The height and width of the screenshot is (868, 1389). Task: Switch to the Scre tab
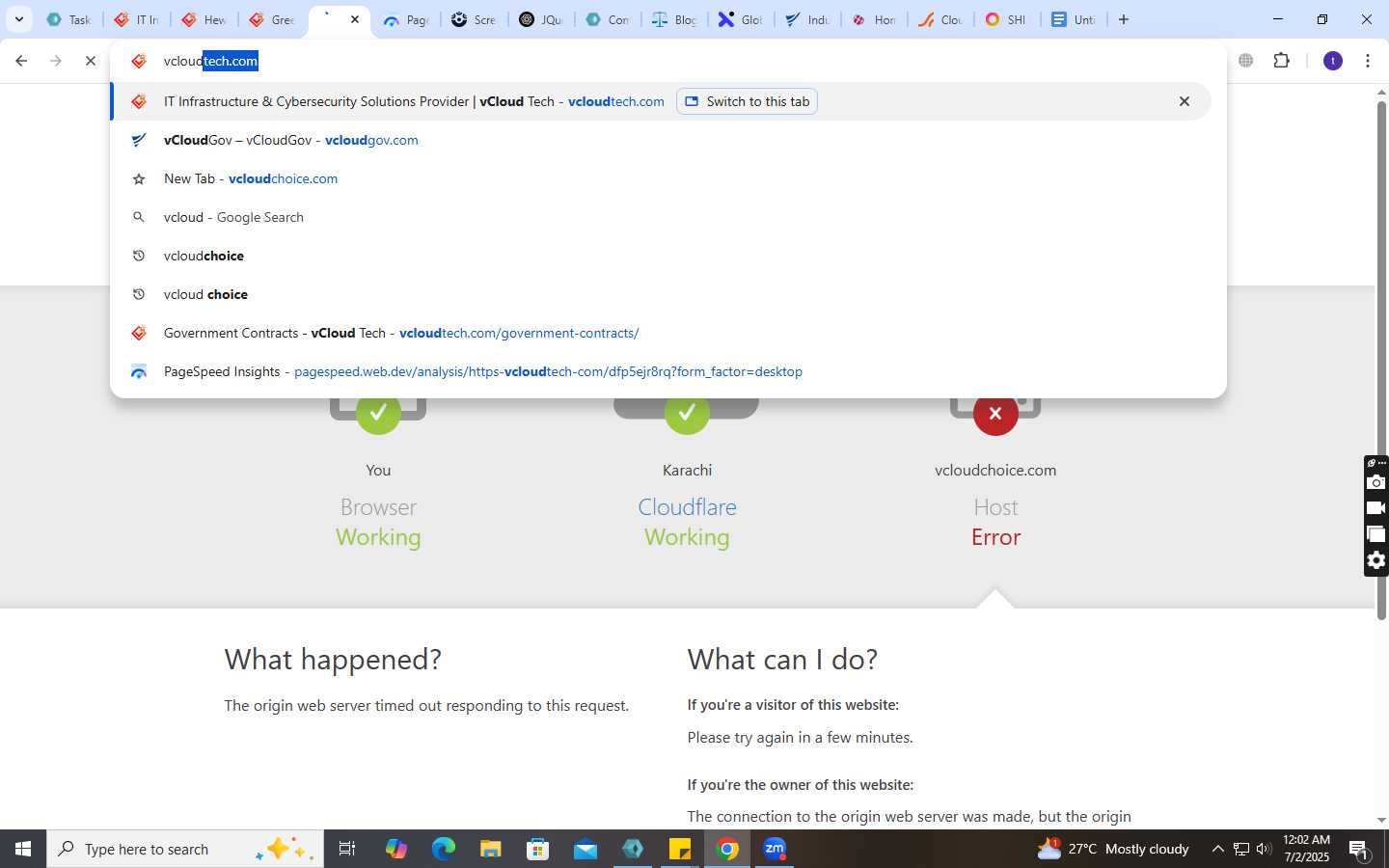(474, 19)
